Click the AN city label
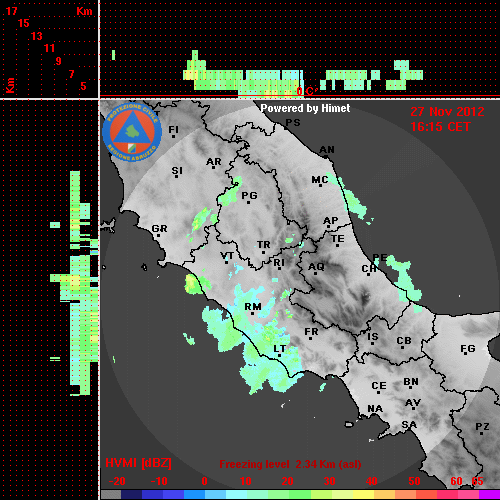The width and height of the screenshot is (500, 500). 327,150
